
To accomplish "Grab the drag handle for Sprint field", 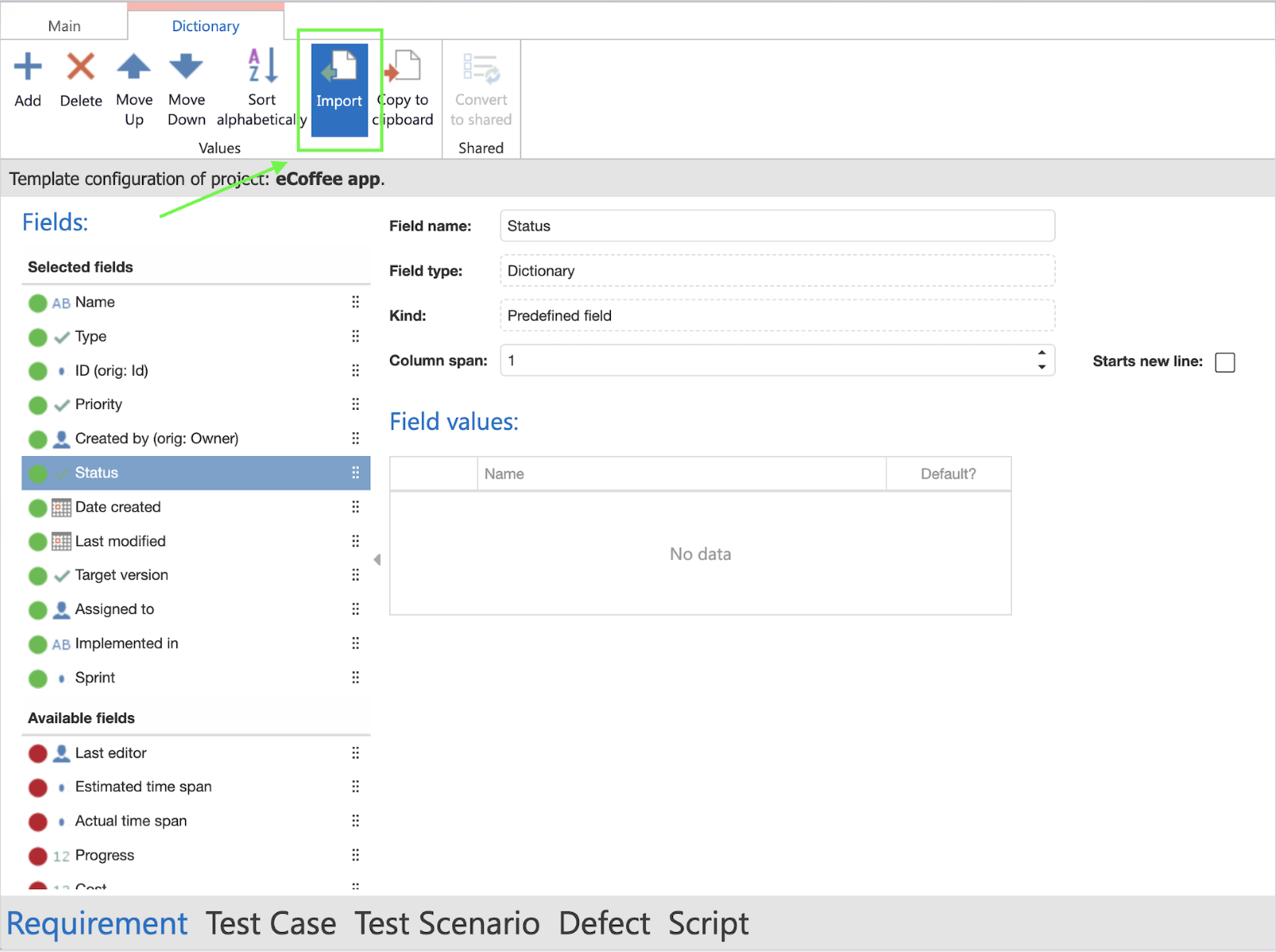I will click(356, 678).
